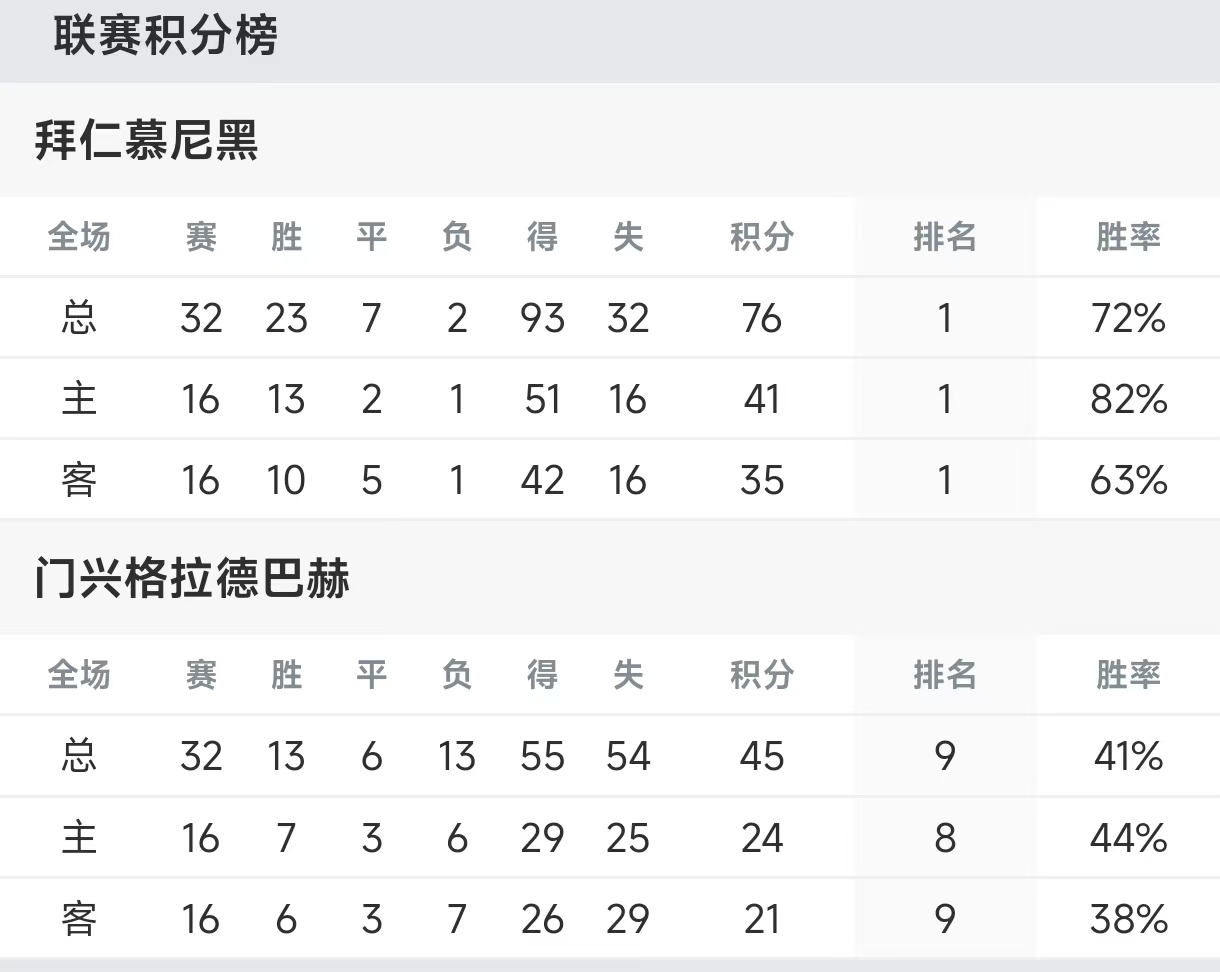The image size is (1220, 972).
Task: Click 拜仁慕尼黑 total points value 76
Action: [x=762, y=318]
